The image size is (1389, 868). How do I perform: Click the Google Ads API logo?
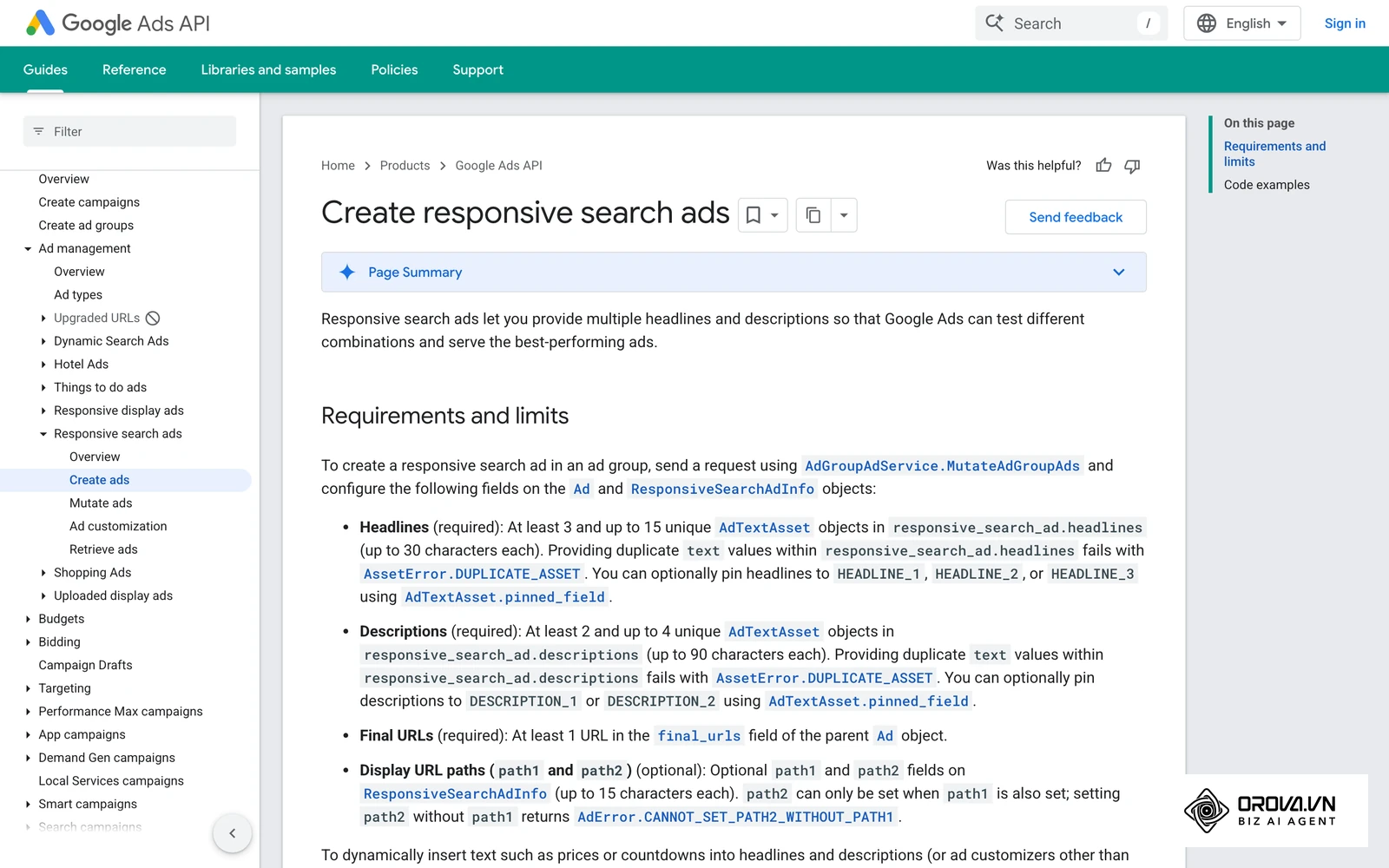118,23
